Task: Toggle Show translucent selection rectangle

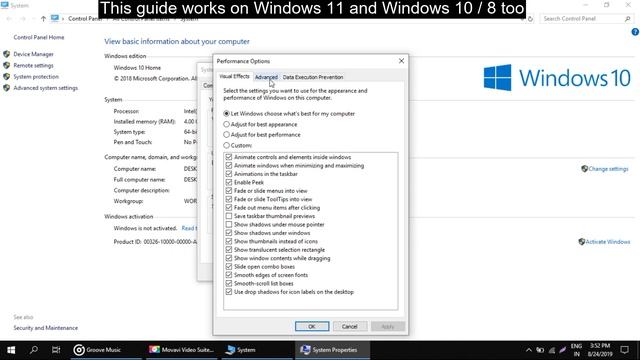Action: pos(229,250)
